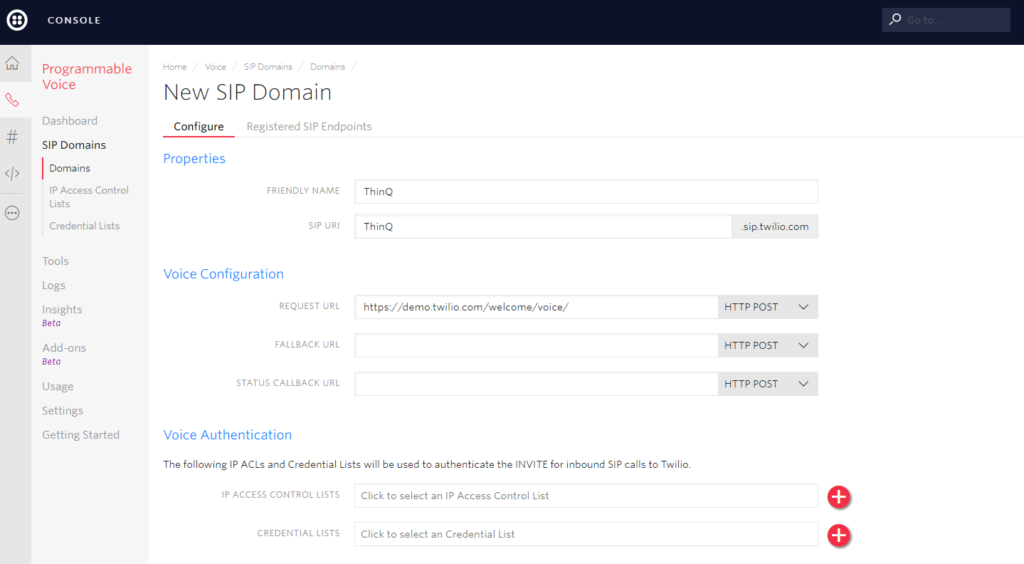Click the Twilio logo icon
Image resolution: width=1024 pixels, height=564 pixels.
(17, 20)
